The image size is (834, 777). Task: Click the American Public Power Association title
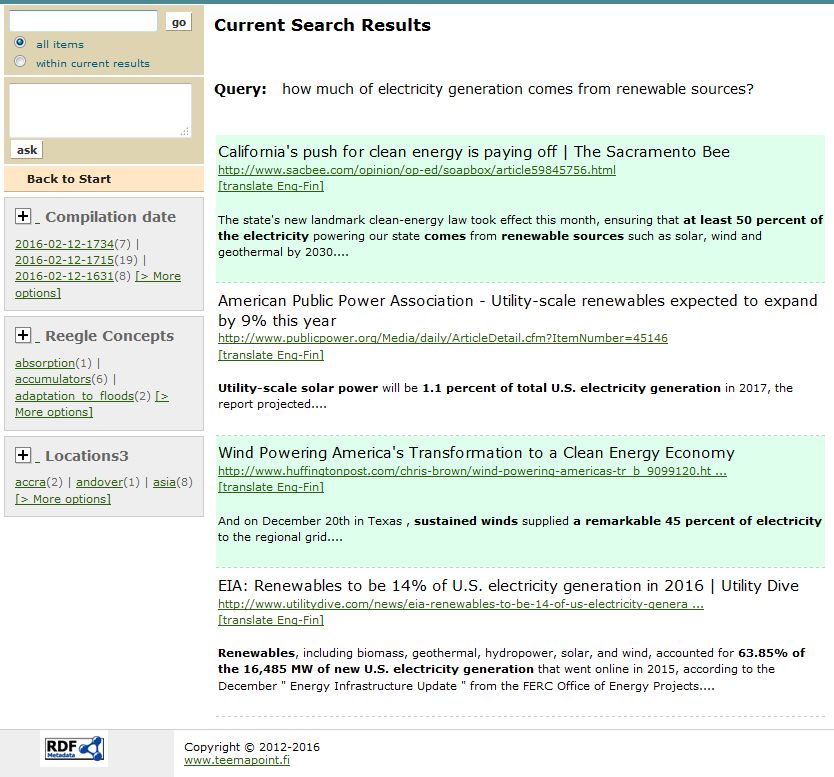pos(518,311)
